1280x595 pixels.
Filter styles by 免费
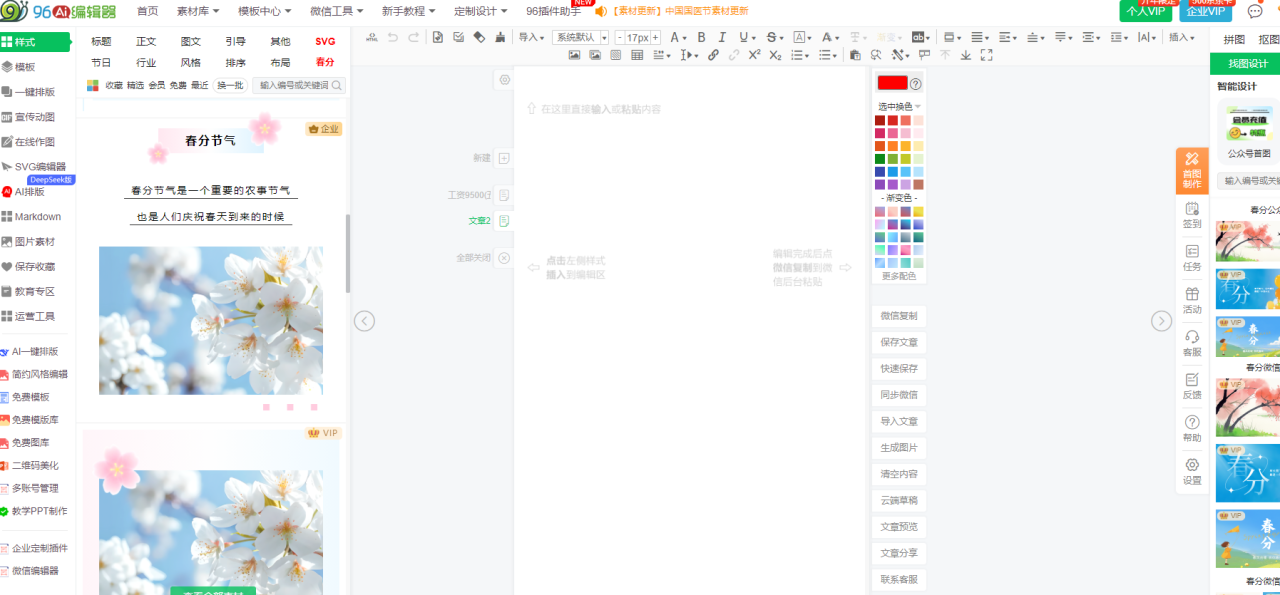pos(178,86)
